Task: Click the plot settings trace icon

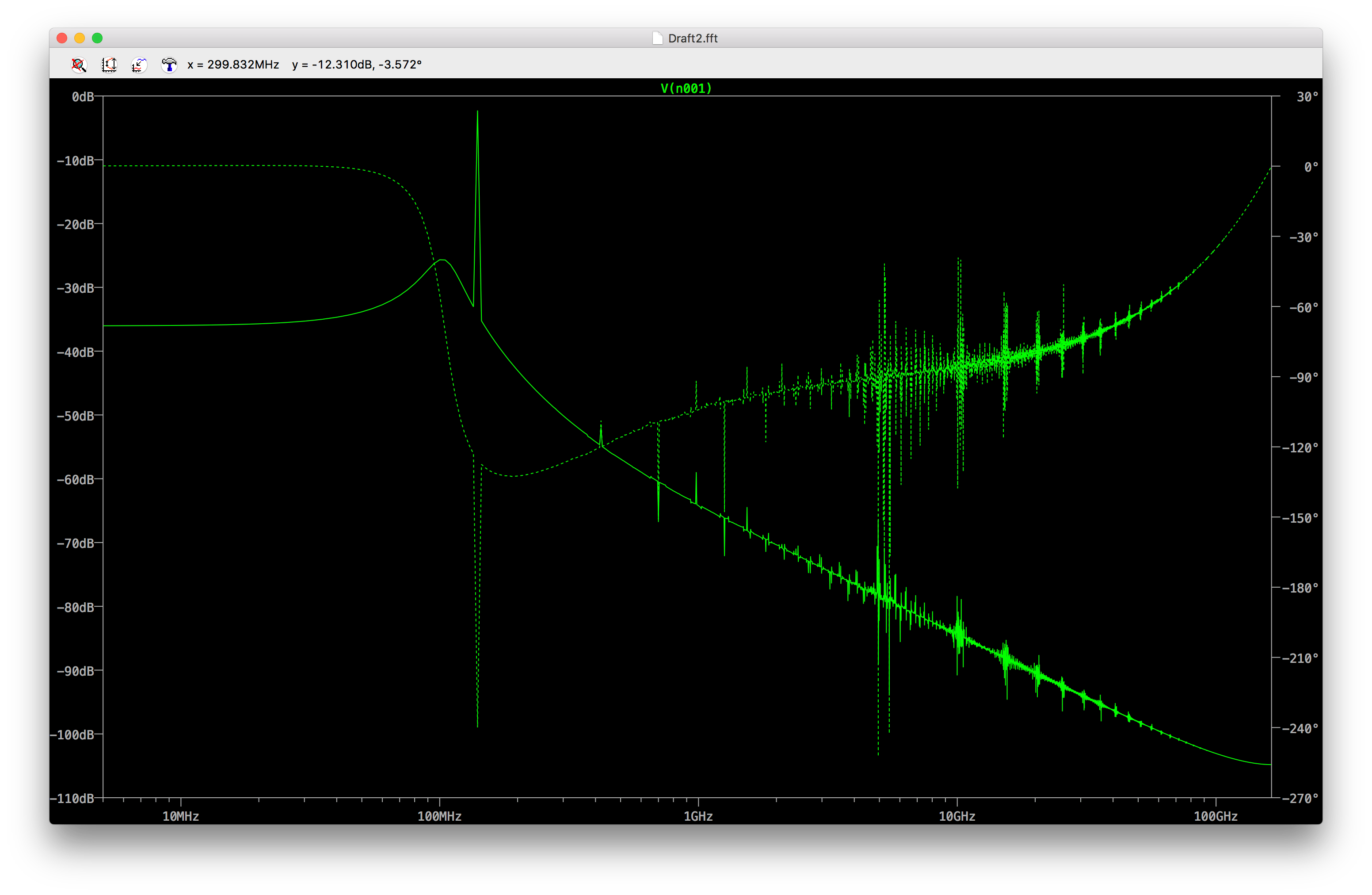Action: pos(139,65)
